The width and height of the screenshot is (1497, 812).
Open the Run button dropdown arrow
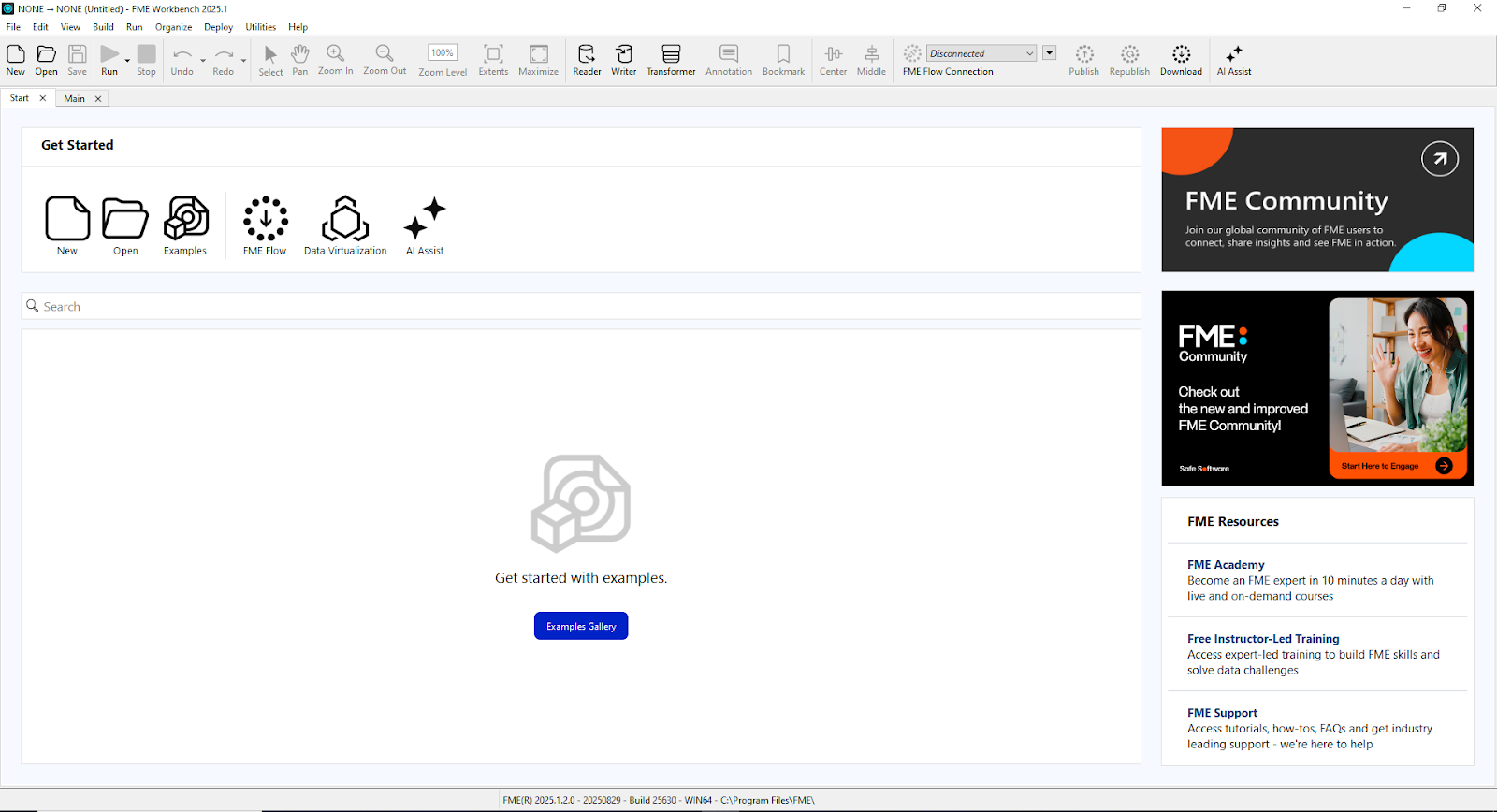127,61
